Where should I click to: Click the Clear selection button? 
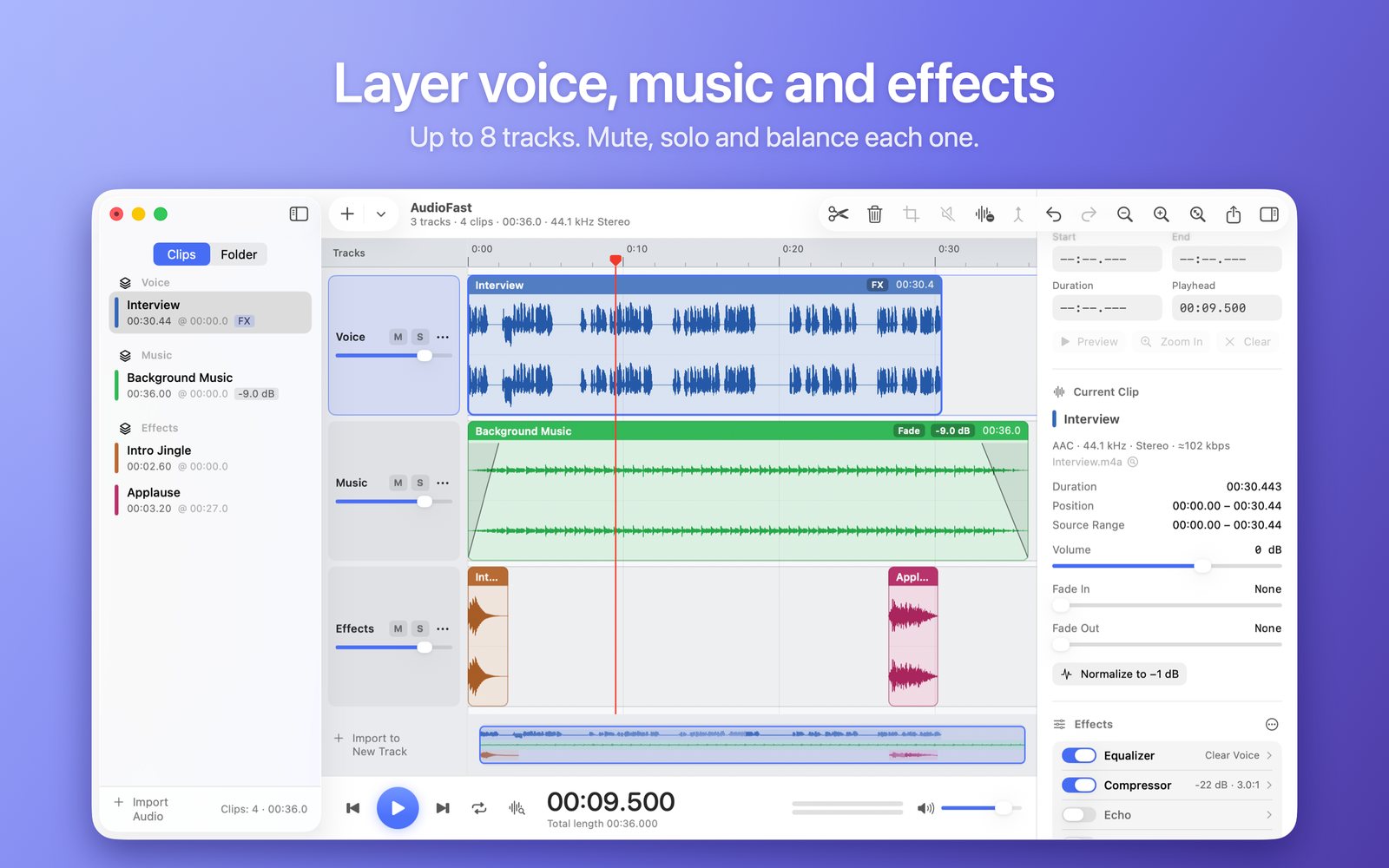pyautogui.click(x=1248, y=342)
